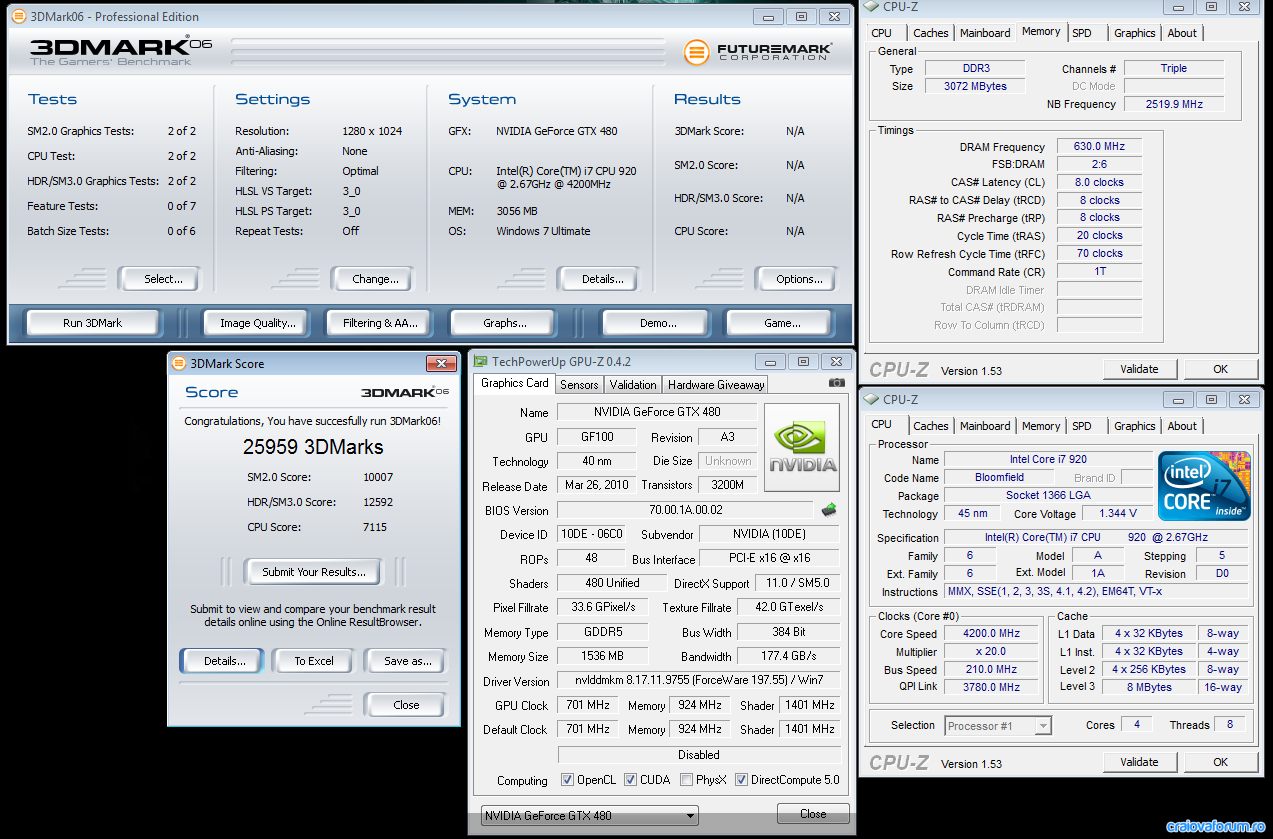This screenshot has height=839, width=1273.
Task: Open the Hardware Giveaway tab
Action: [x=716, y=384]
